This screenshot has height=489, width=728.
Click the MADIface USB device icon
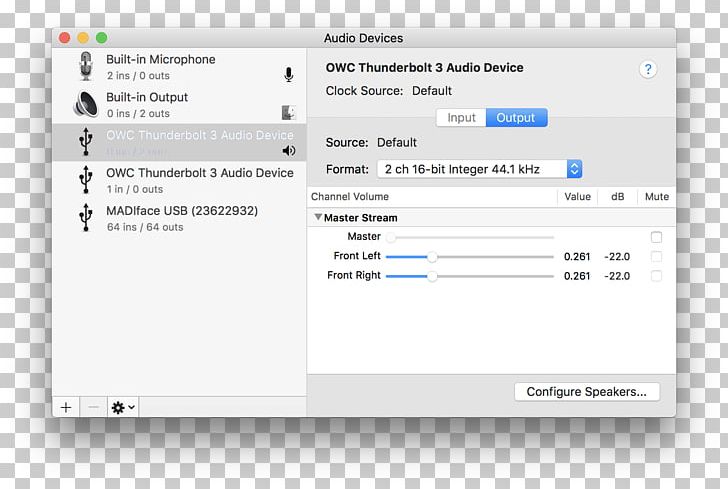point(86,217)
